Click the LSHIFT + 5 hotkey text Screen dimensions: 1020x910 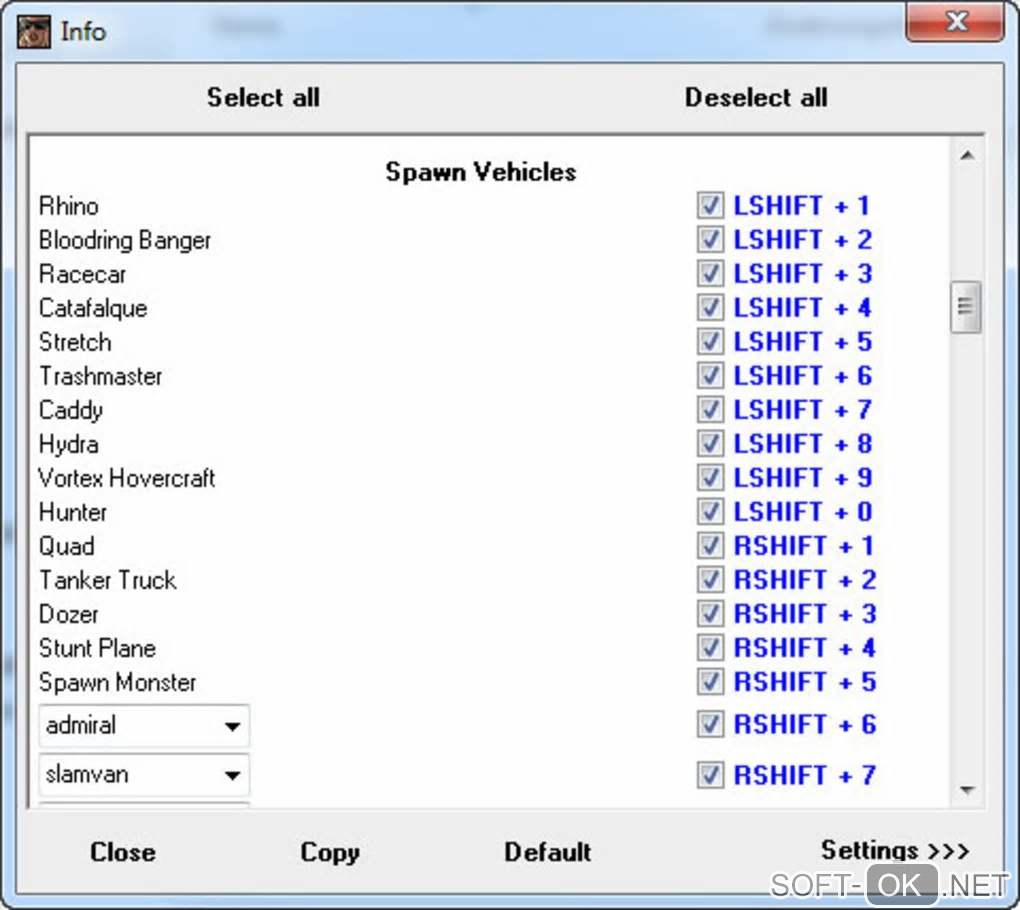pos(803,341)
